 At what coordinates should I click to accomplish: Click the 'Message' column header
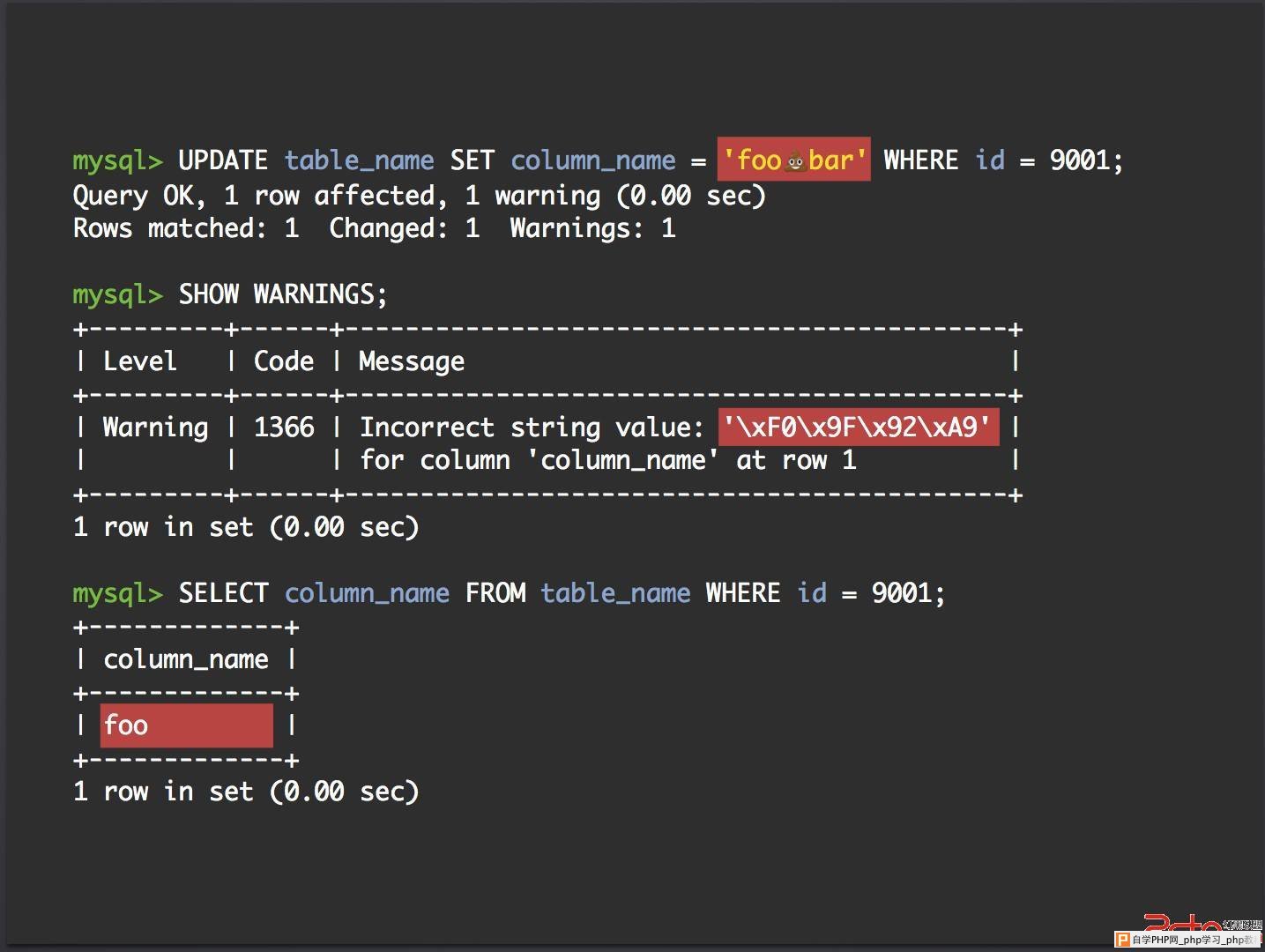412,362
